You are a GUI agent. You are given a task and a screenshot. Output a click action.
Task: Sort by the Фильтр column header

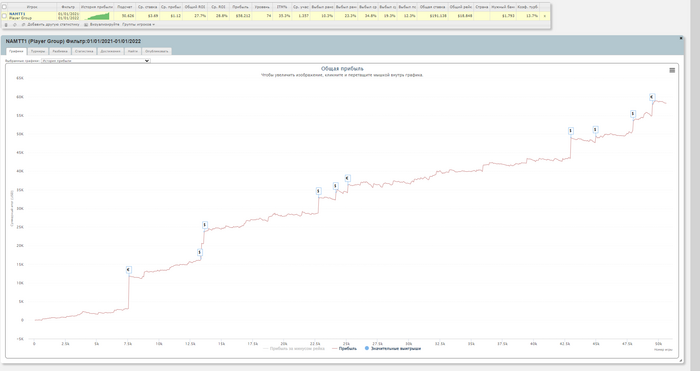click(x=68, y=7)
